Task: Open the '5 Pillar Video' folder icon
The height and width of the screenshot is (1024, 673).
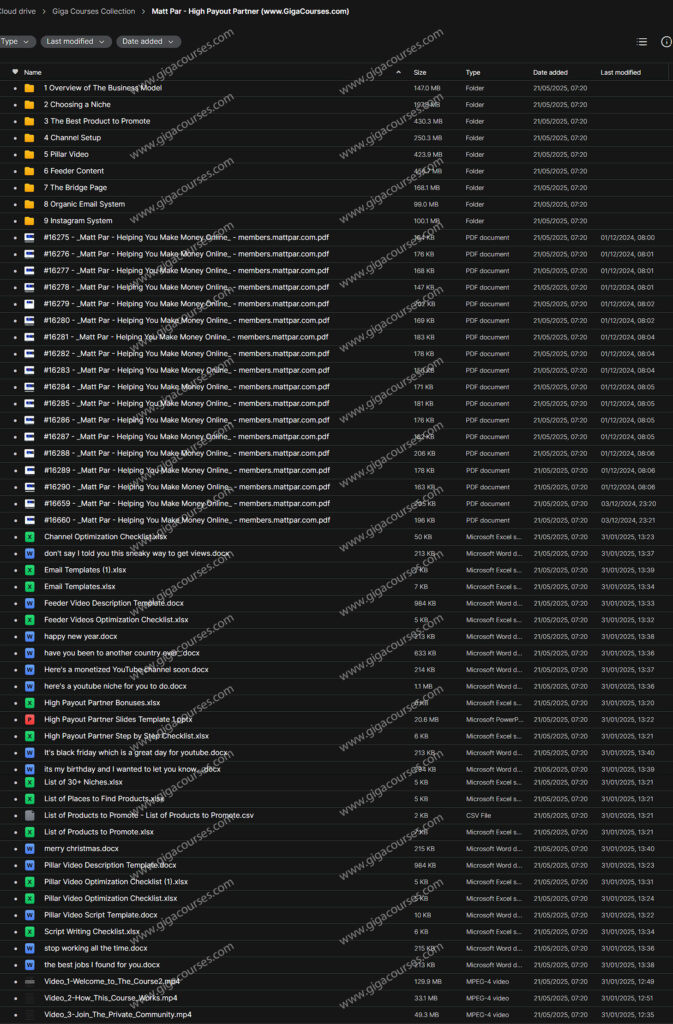Action: pos(29,154)
